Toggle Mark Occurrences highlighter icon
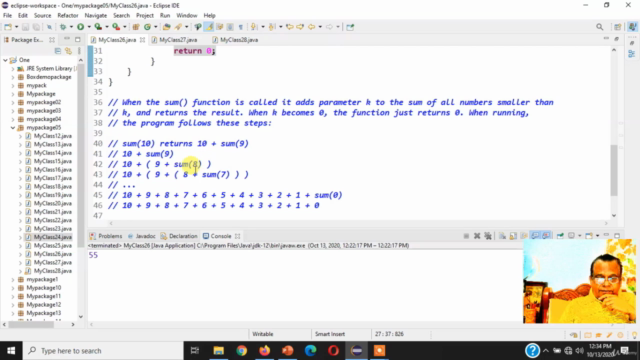Screen dimensions: 640x360 209,27
